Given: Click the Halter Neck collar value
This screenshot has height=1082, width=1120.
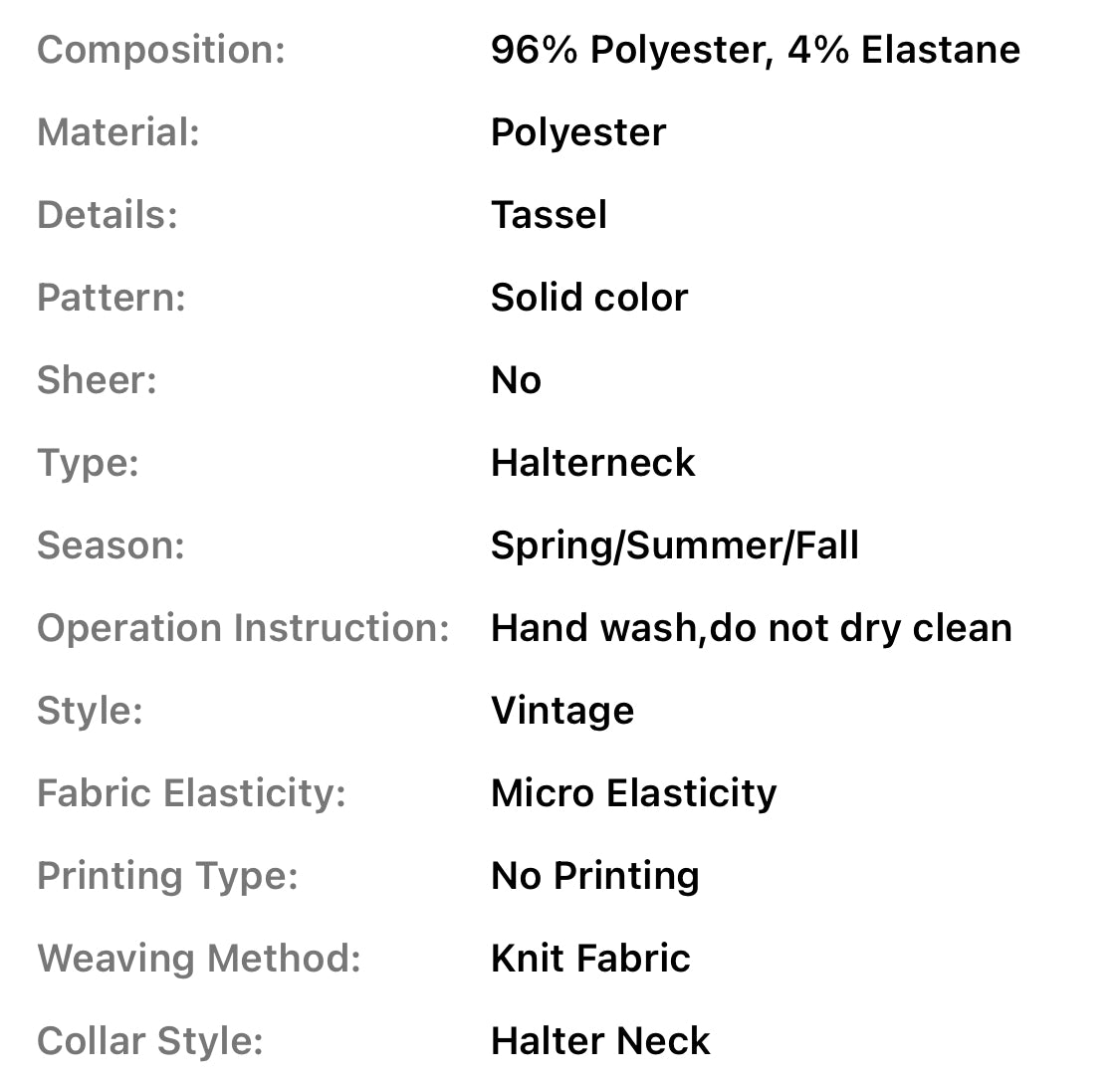Looking at the screenshot, I should click(600, 1041).
